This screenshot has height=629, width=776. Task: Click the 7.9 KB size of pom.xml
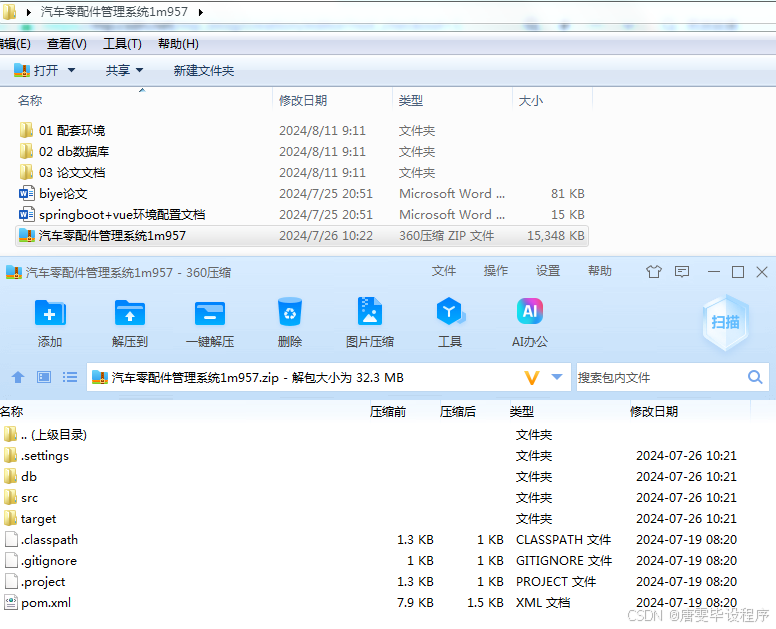point(415,603)
